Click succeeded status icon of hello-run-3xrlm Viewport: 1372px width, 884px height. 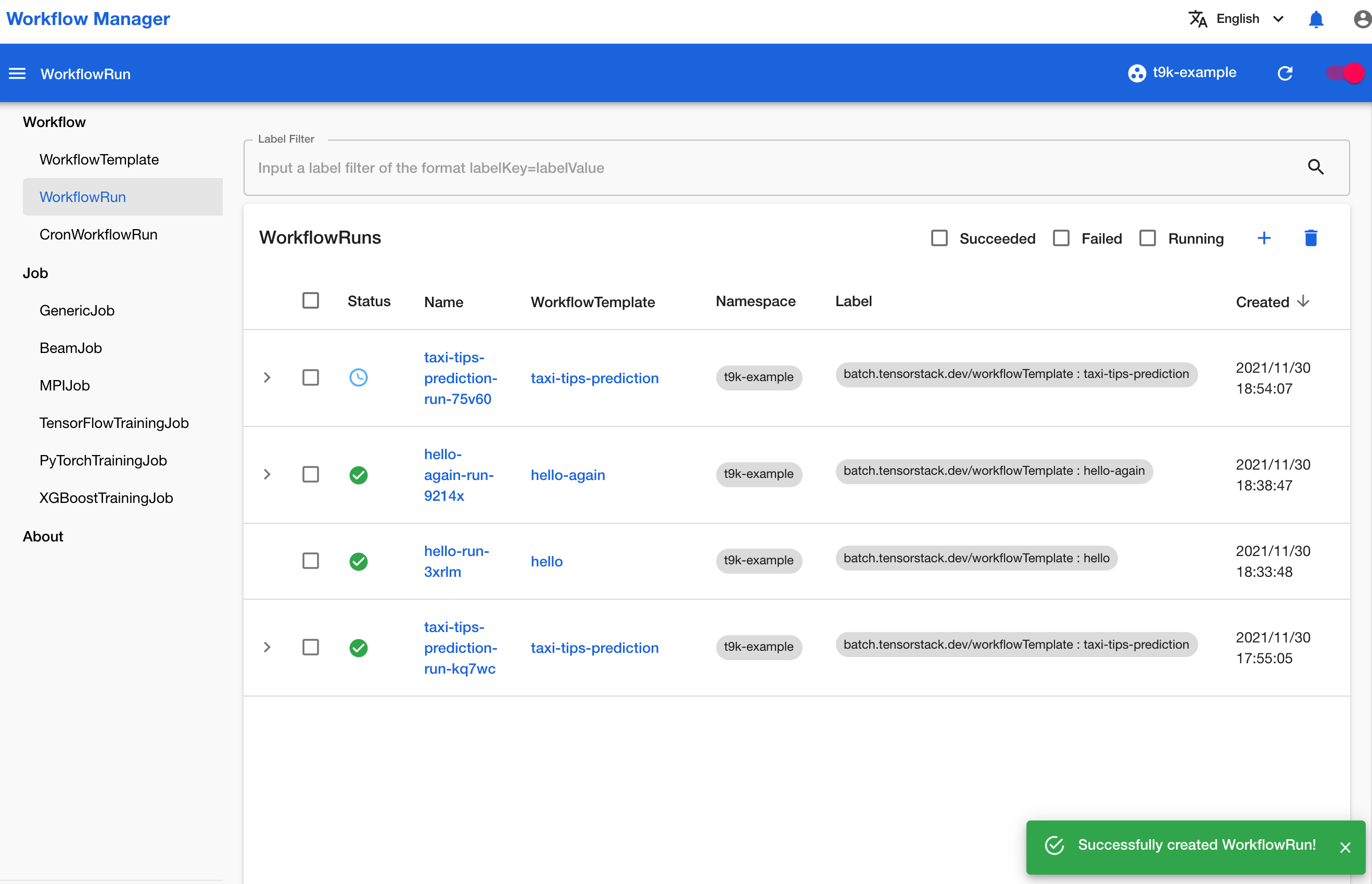click(x=358, y=561)
